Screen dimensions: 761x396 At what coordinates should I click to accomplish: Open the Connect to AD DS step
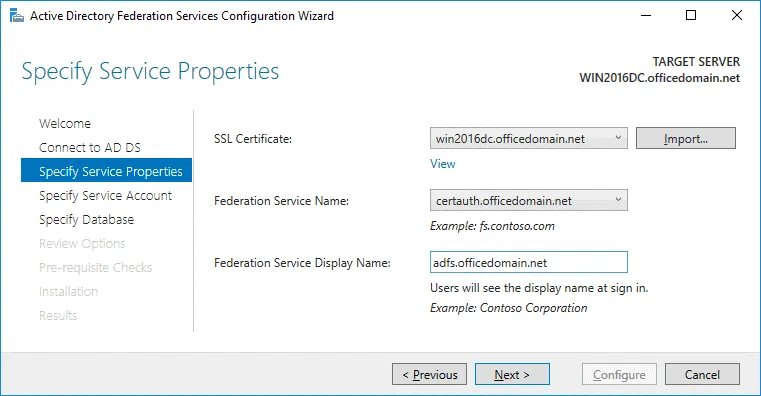[90, 148]
